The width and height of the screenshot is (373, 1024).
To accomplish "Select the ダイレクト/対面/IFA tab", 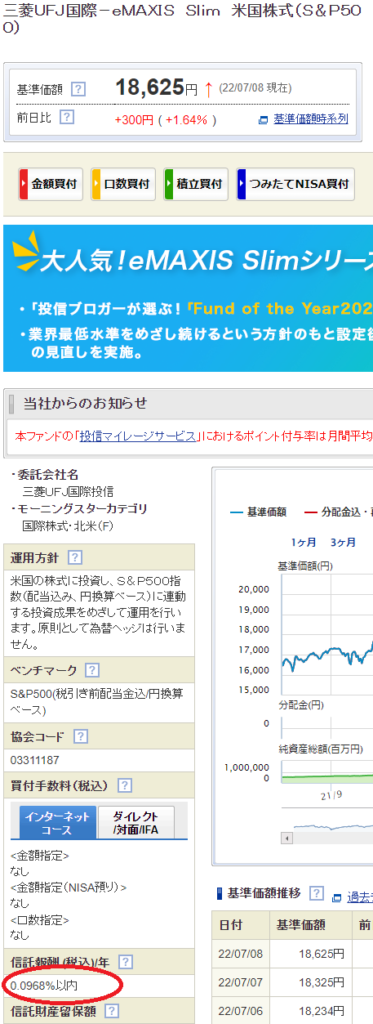I will [136, 822].
